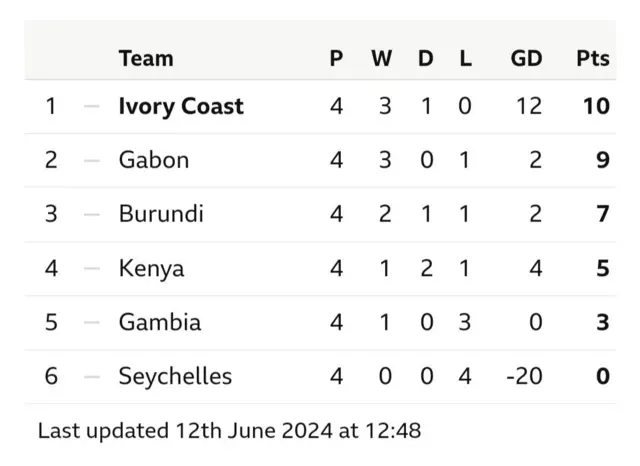Screen dimensions: 640x466
Task: Click the Ivory Coast team name
Action: click(x=180, y=106)
